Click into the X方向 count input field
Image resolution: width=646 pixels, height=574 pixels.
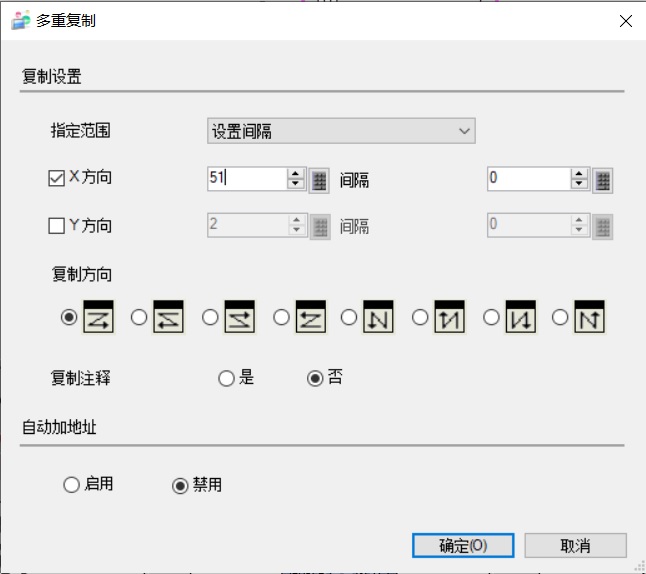(246, 179)
